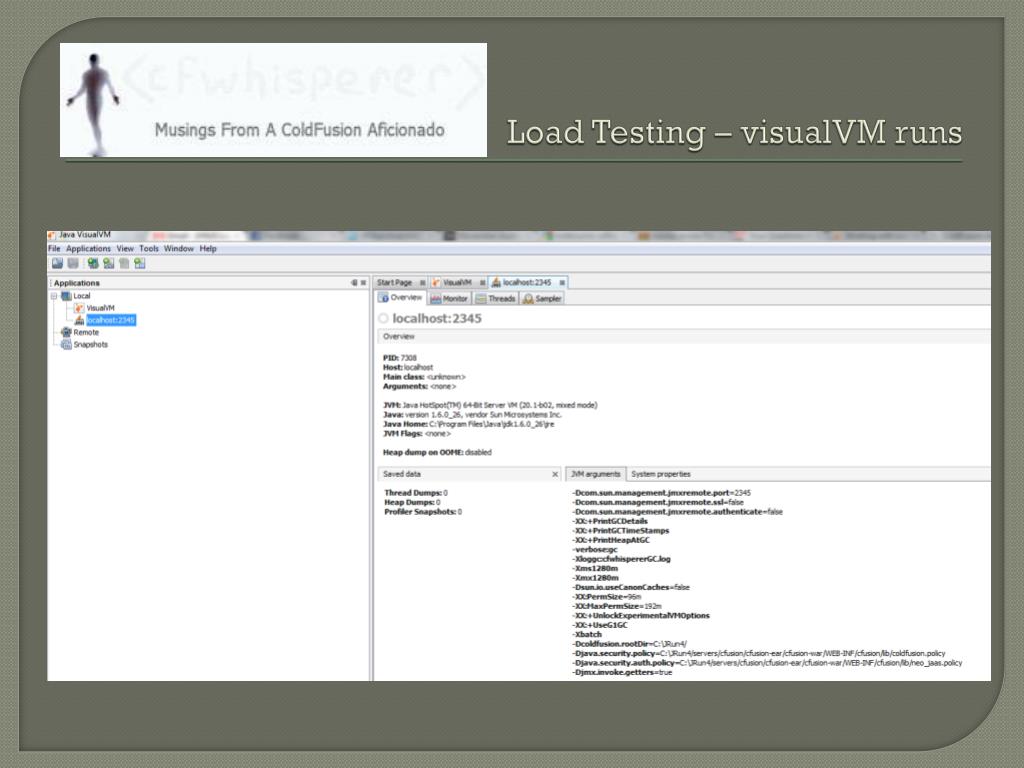Switch to the System properties tab
This screenshot has height=768, width=1024.
pos(661,474)
